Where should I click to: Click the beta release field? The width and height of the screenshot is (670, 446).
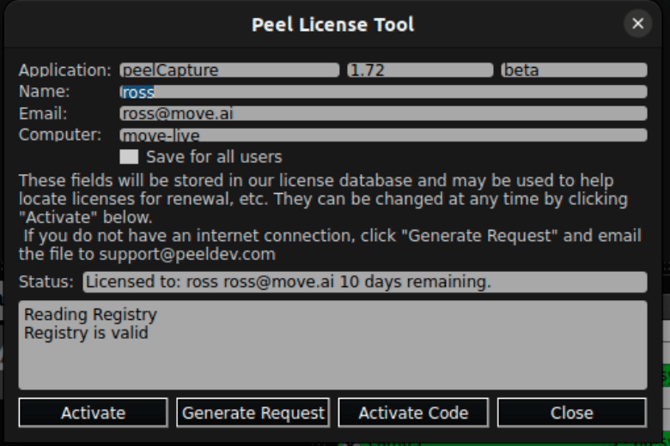(574, 70)
